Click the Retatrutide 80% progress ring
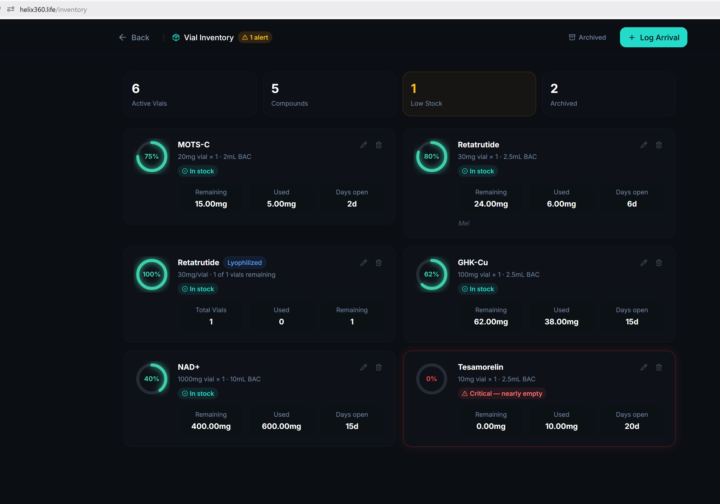Image resolution: width=720 pixels, height=504 pixels. [x=431, y=157]
